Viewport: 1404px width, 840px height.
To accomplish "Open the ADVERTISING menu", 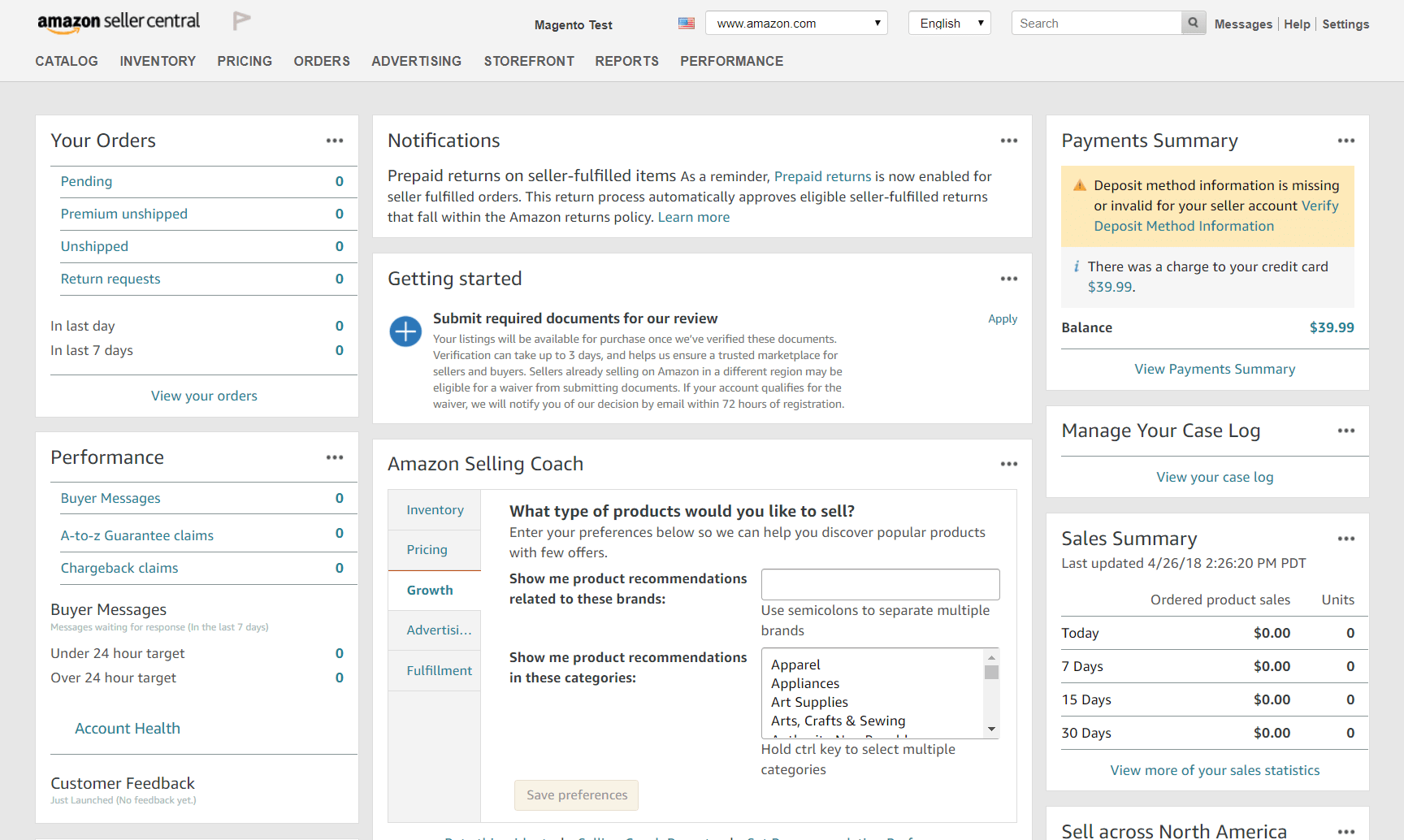I will (x=417, y=61).
